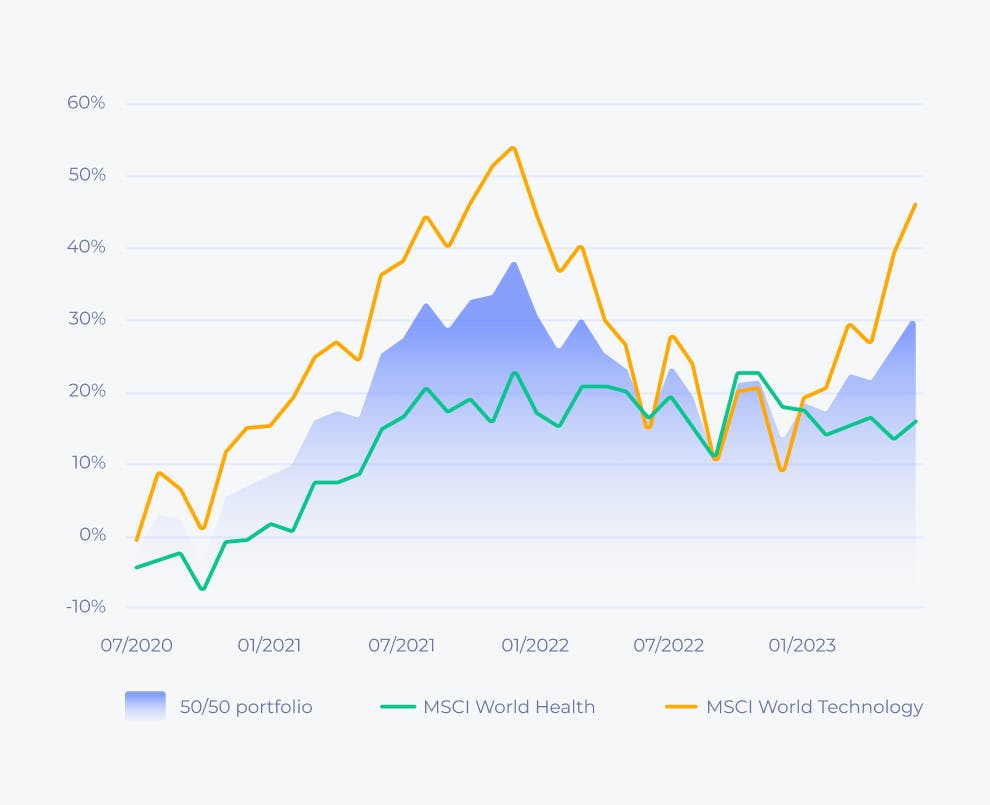Click the lowest dip of the green line
Screen dimensions: 990x805
pos(203,589)
